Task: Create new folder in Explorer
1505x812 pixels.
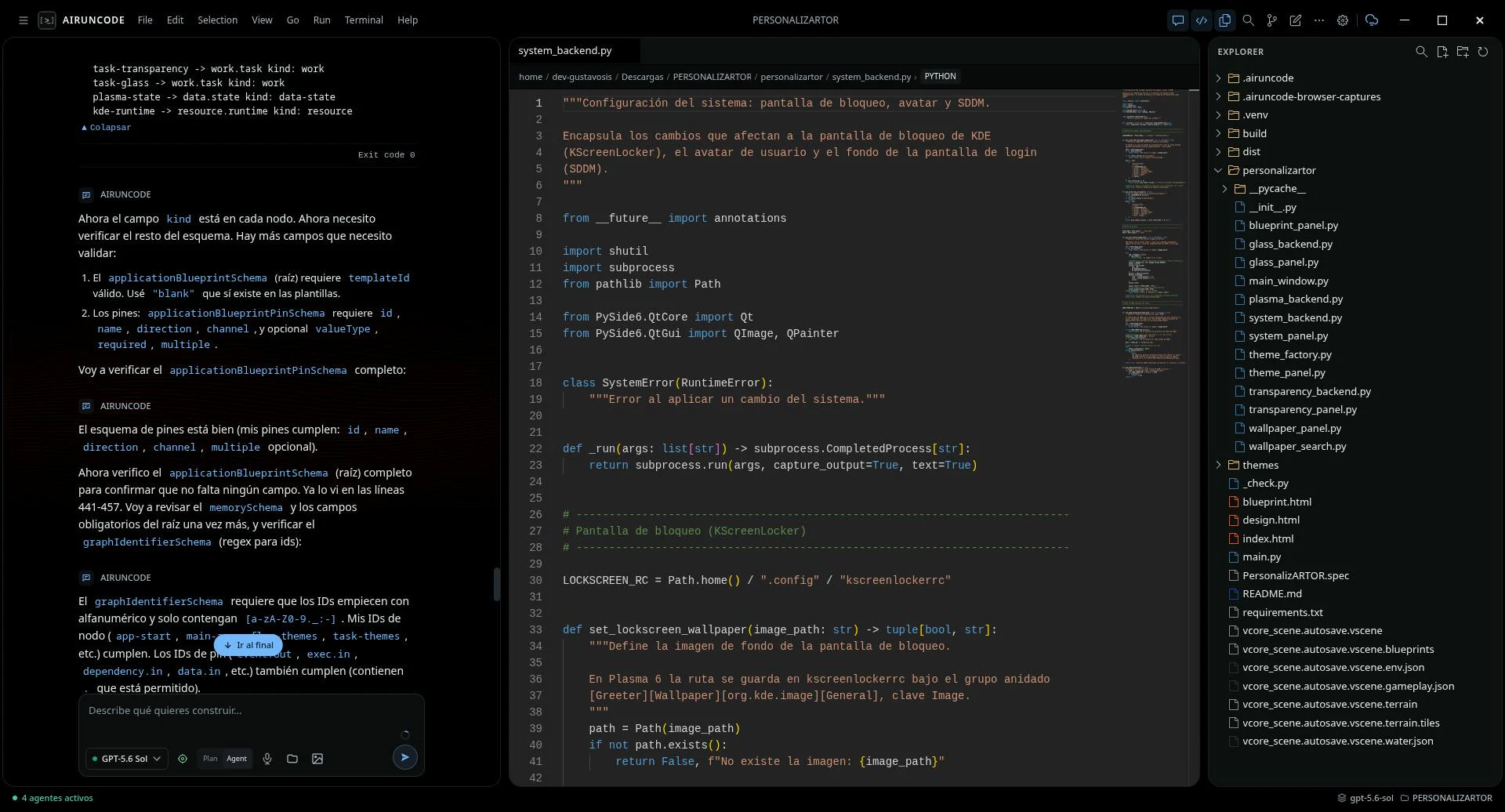Action: click(x=1463, y=52)
